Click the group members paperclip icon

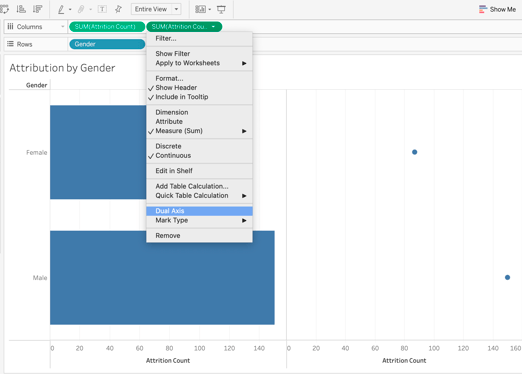pos(81,10)
